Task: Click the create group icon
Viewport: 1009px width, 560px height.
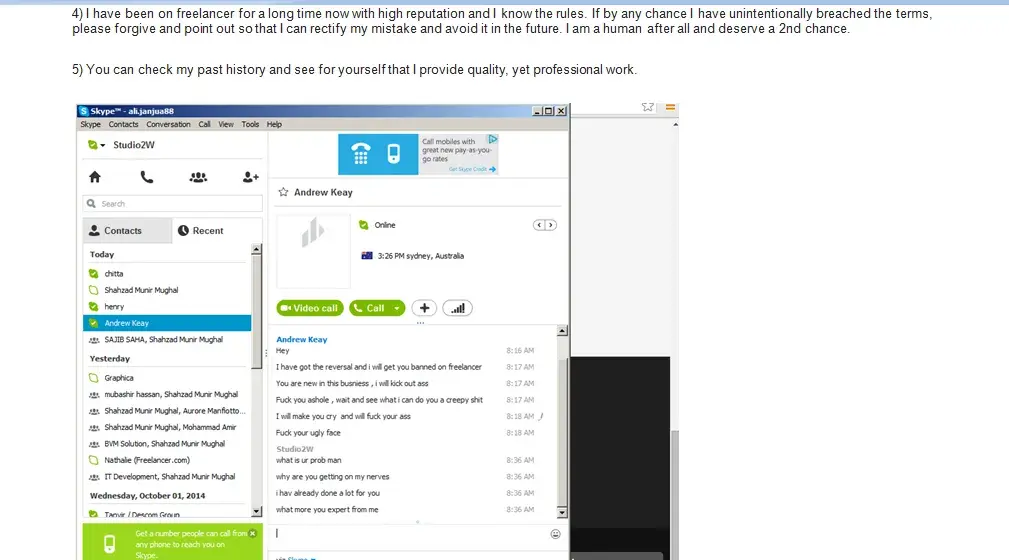Action: coord(198,177)
